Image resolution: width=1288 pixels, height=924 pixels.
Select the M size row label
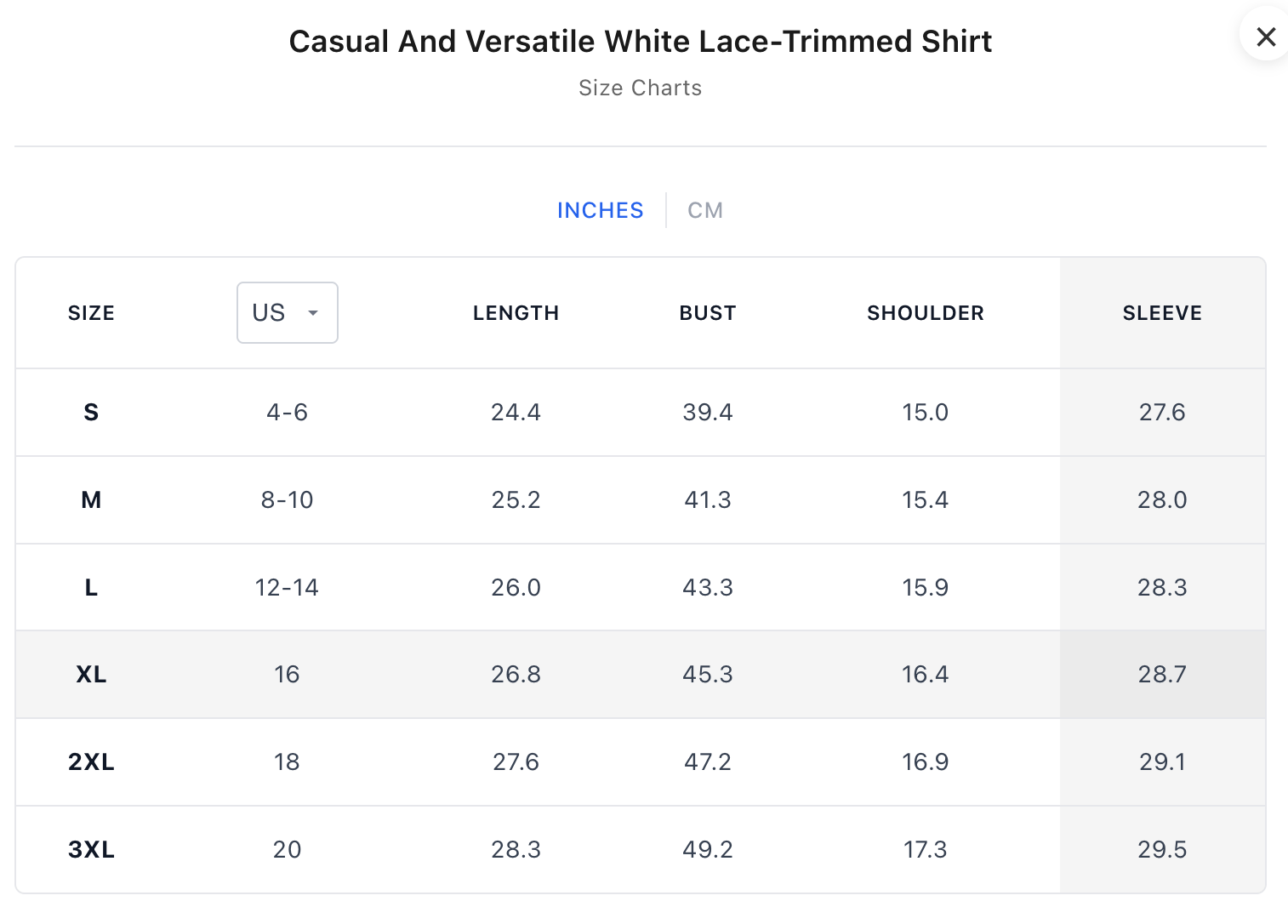(91, 500)
